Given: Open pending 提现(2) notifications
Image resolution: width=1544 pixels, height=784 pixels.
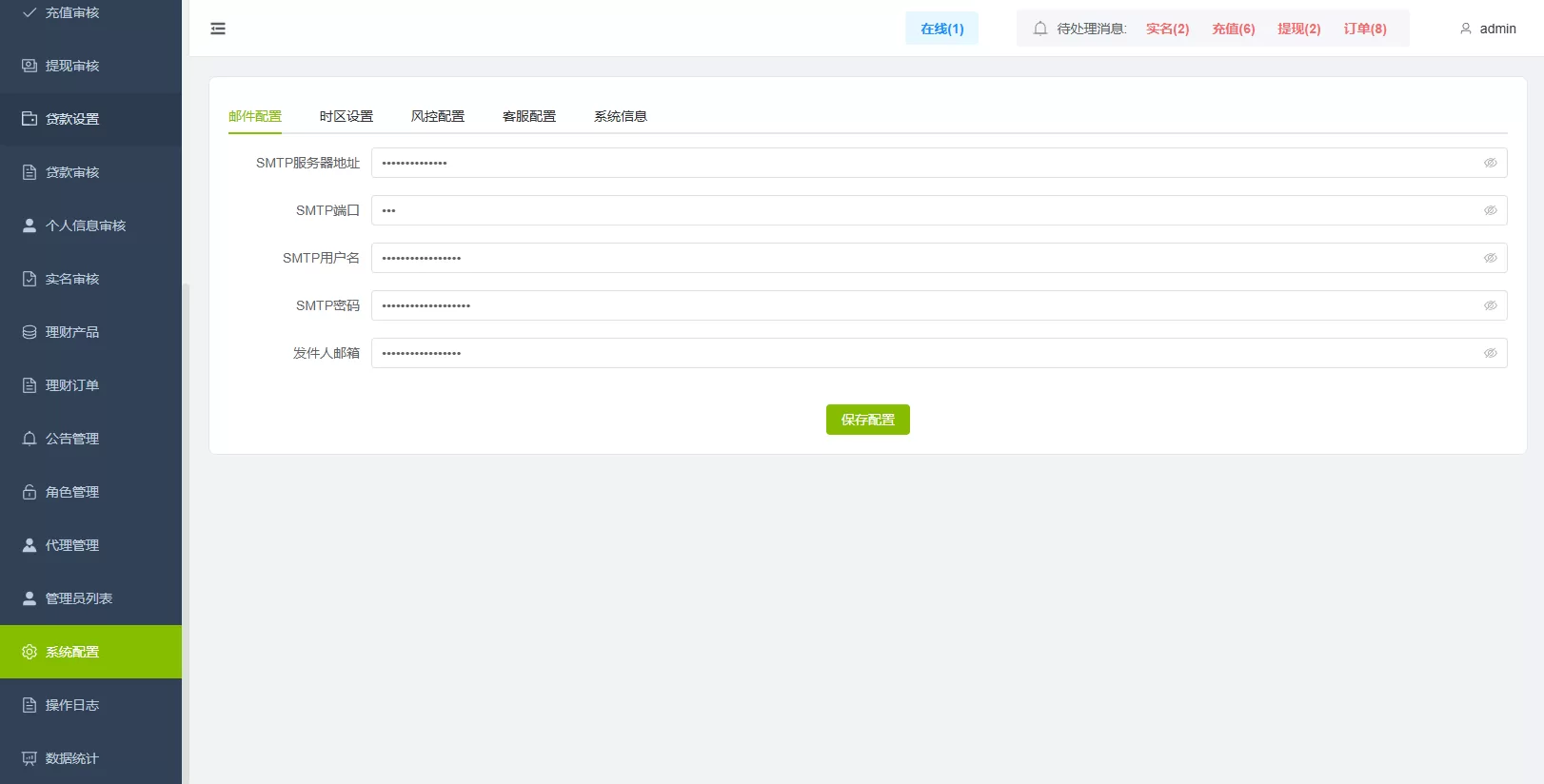Looking at the screenshot, I should (1299, 29).
